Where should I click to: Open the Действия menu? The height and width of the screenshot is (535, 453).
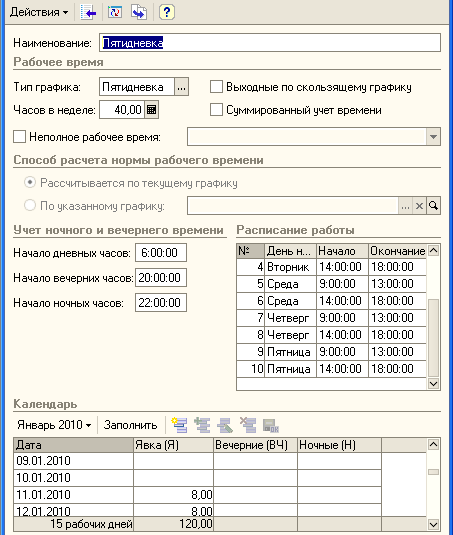(39, 12)
